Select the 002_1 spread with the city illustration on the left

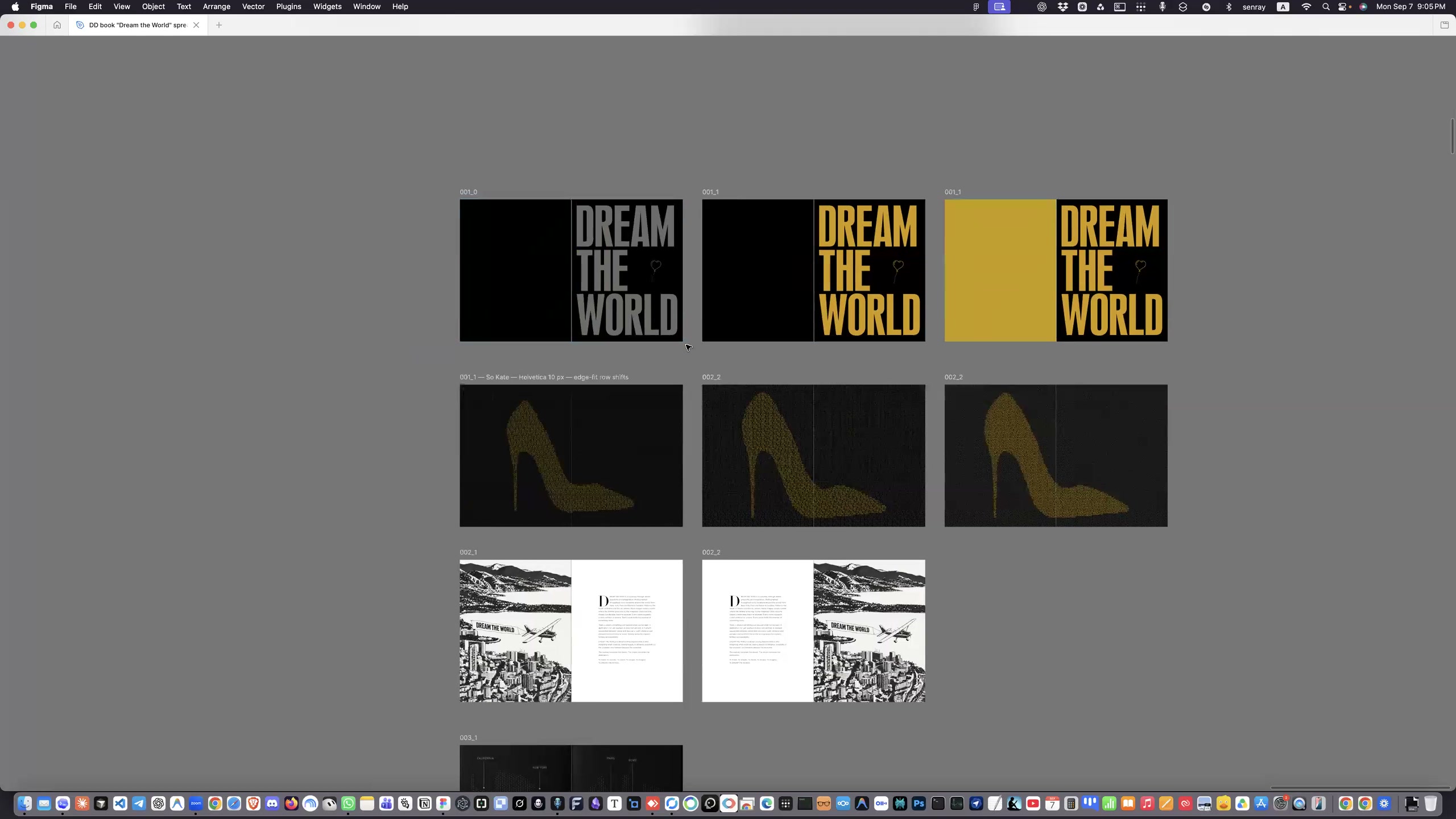point(571,631)
